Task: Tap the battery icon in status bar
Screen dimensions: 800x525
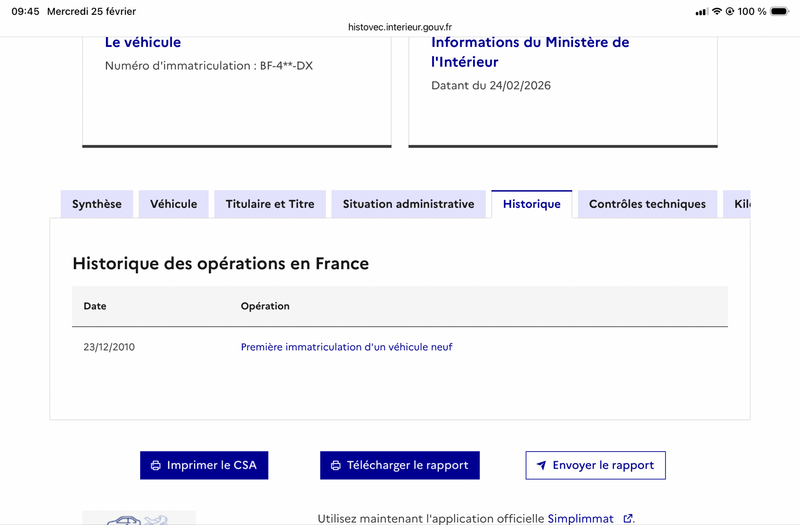Action: tap(780, 11)
